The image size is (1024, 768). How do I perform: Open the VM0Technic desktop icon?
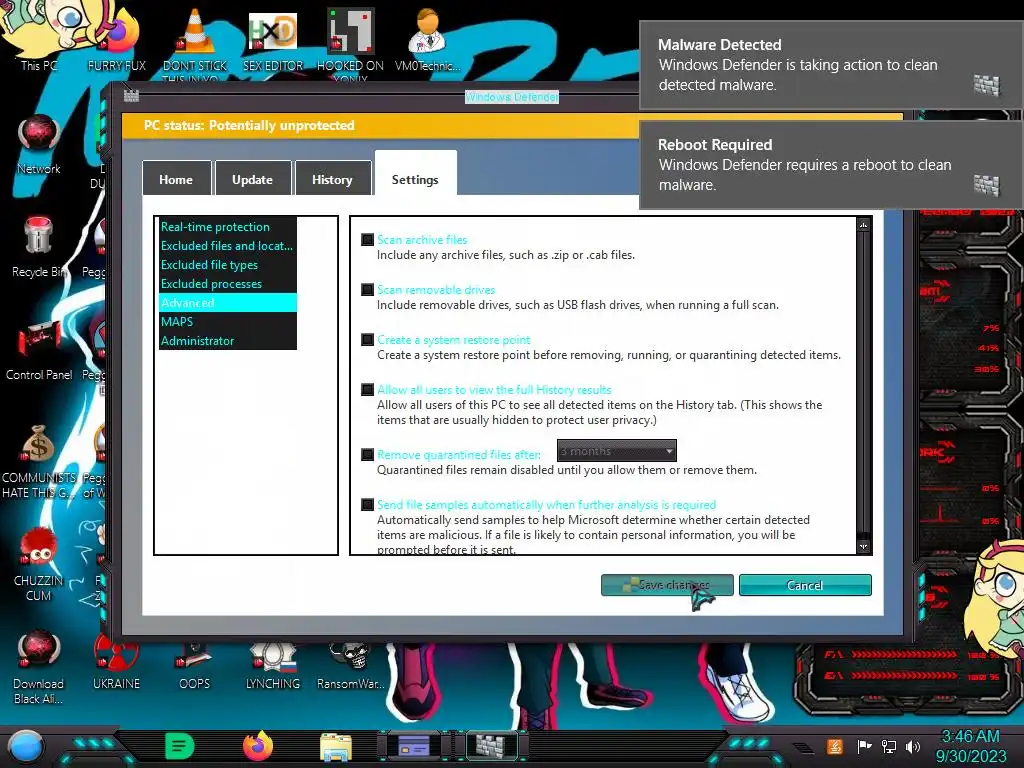tap(428, 39)
